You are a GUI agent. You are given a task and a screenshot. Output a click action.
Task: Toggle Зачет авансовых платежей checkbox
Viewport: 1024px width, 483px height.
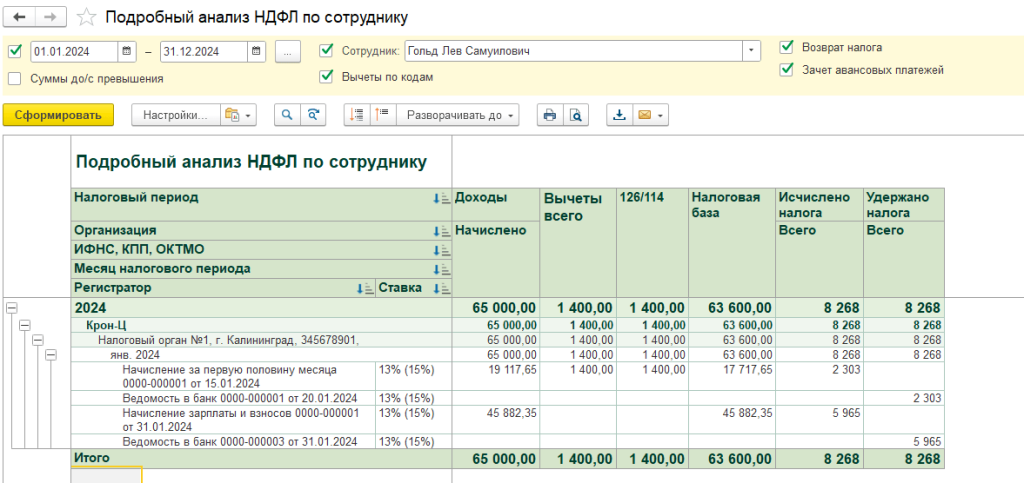[x=786, y=70]
